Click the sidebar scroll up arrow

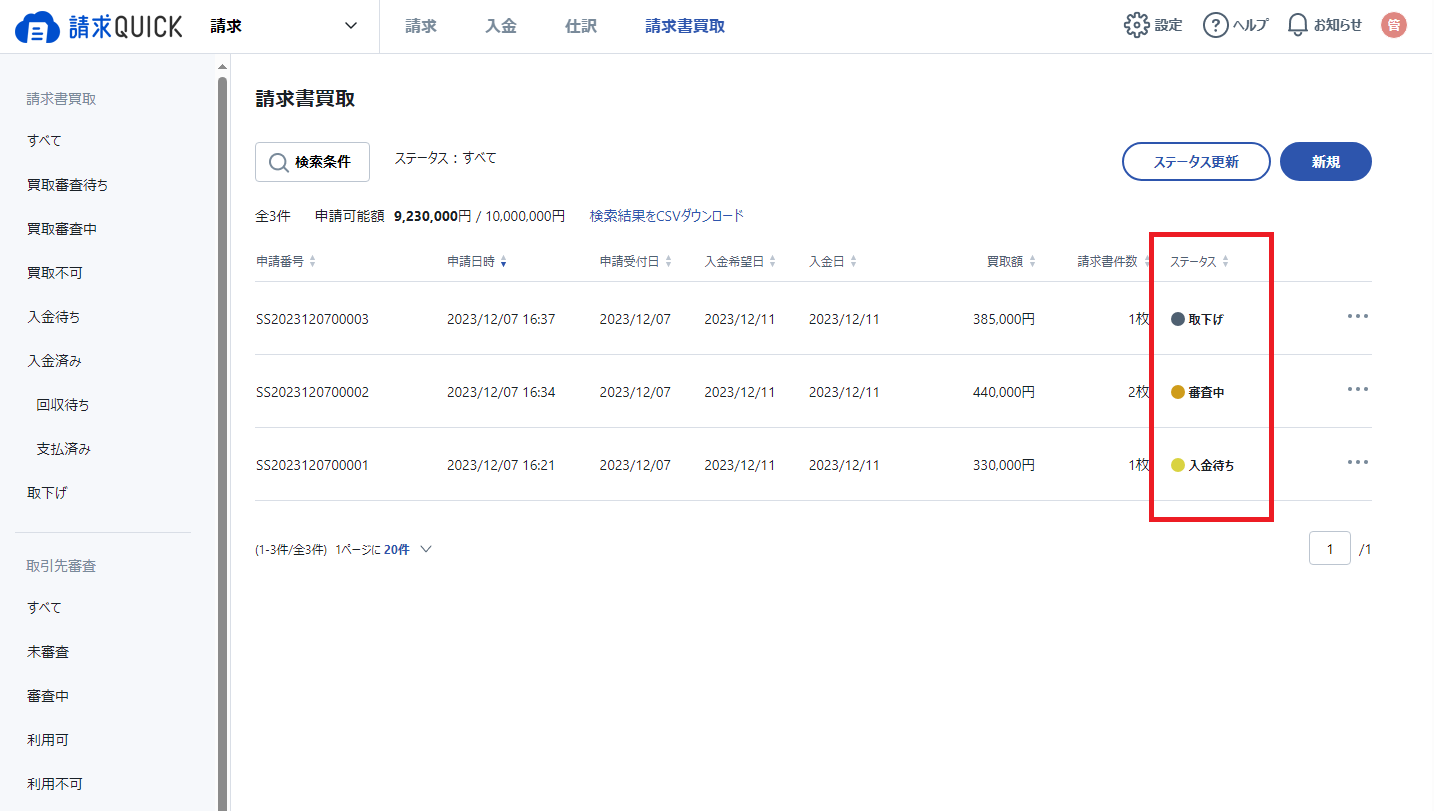click(222, 67)
